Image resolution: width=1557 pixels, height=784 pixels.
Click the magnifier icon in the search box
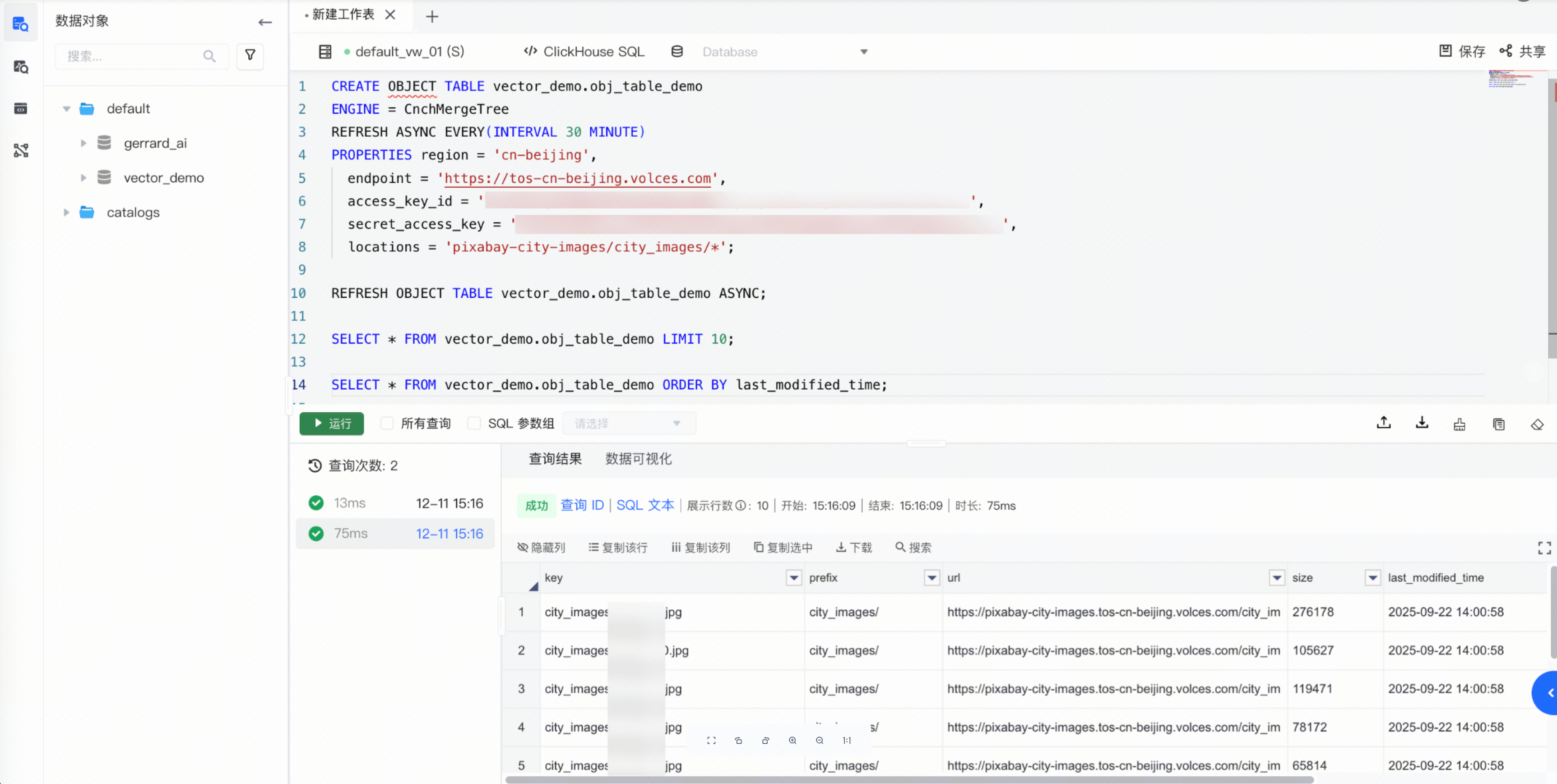(x=209, y=56)
